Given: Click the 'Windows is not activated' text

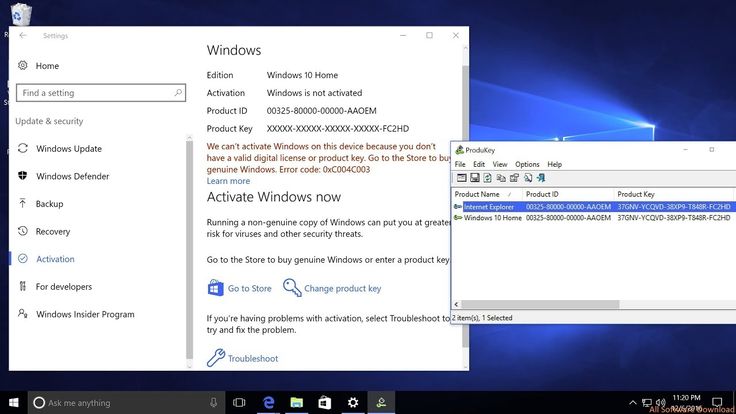Looking at the screenshot, I should pos(314,93).
